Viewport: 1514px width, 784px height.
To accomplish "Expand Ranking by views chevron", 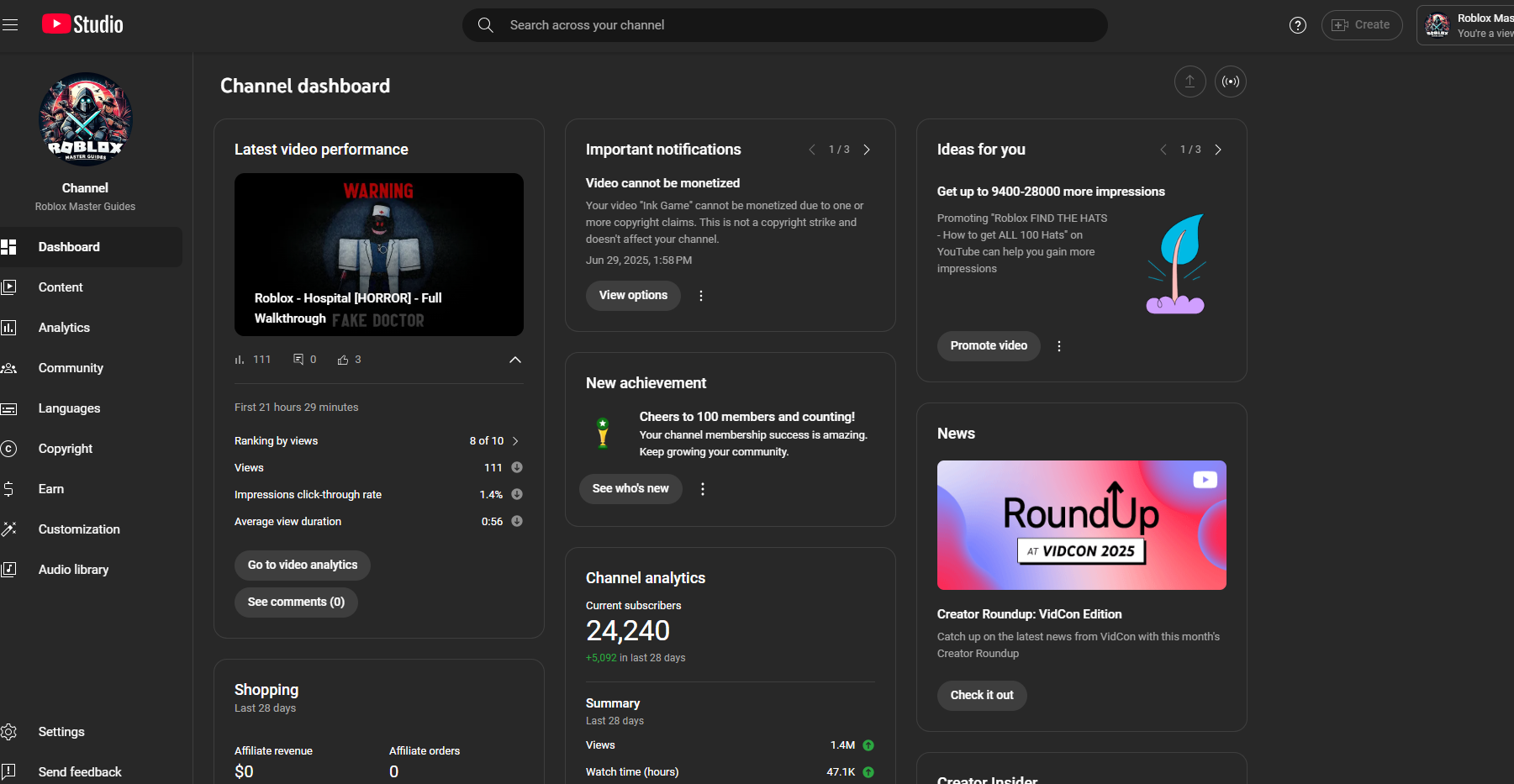I will 515,441.
